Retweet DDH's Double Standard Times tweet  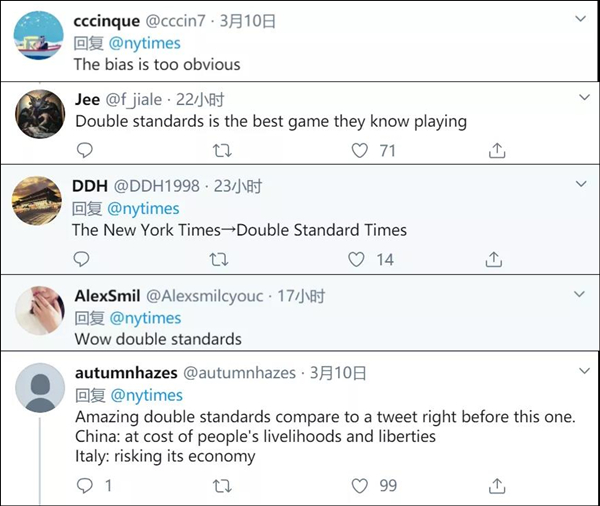coord(221,259)
